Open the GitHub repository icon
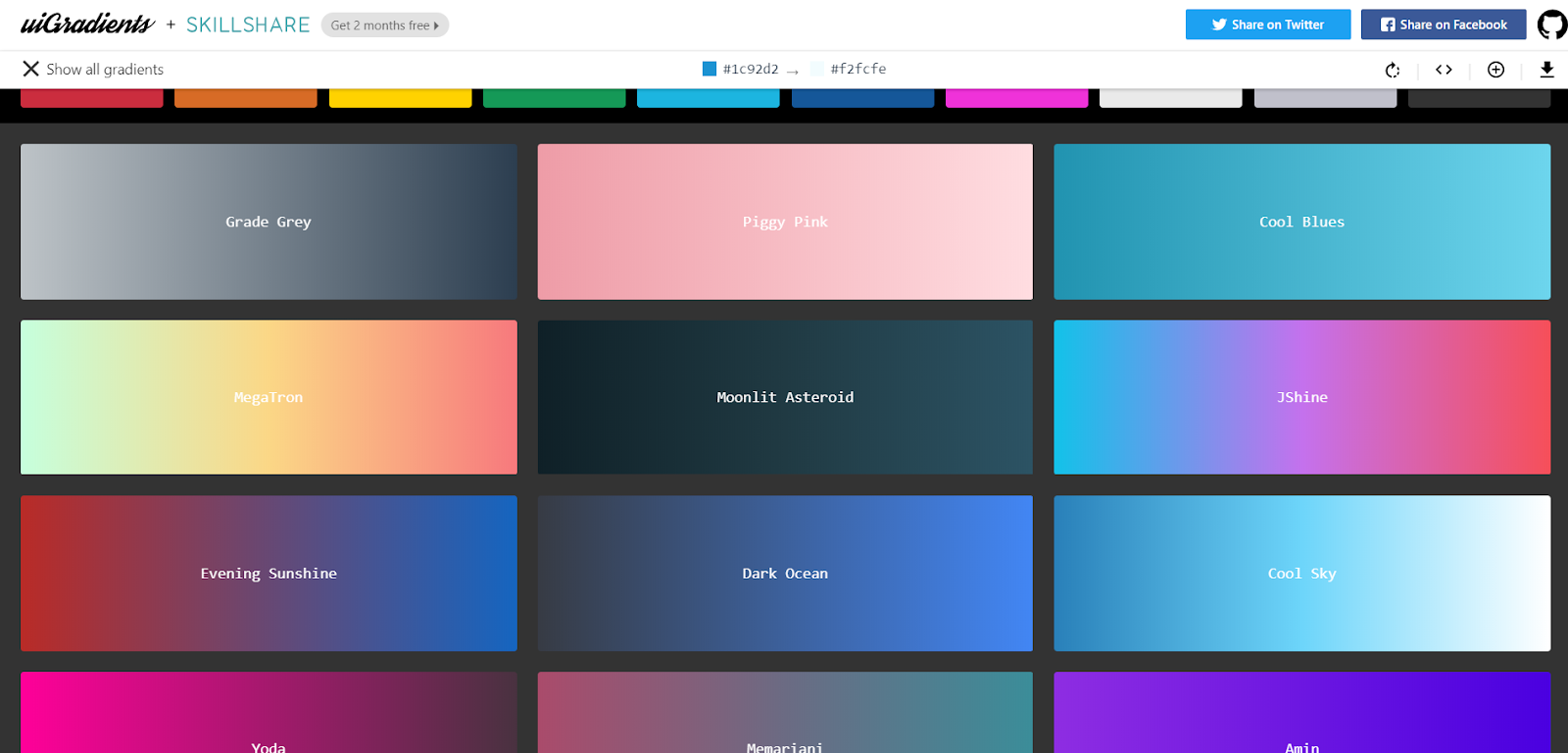The width and height of the screenshot is (1568, 753). click(1552, 25)
